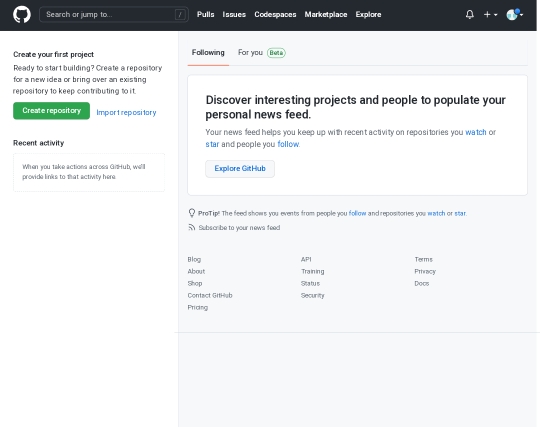Click the 'Recent activity' heading

tap(39, 143)
